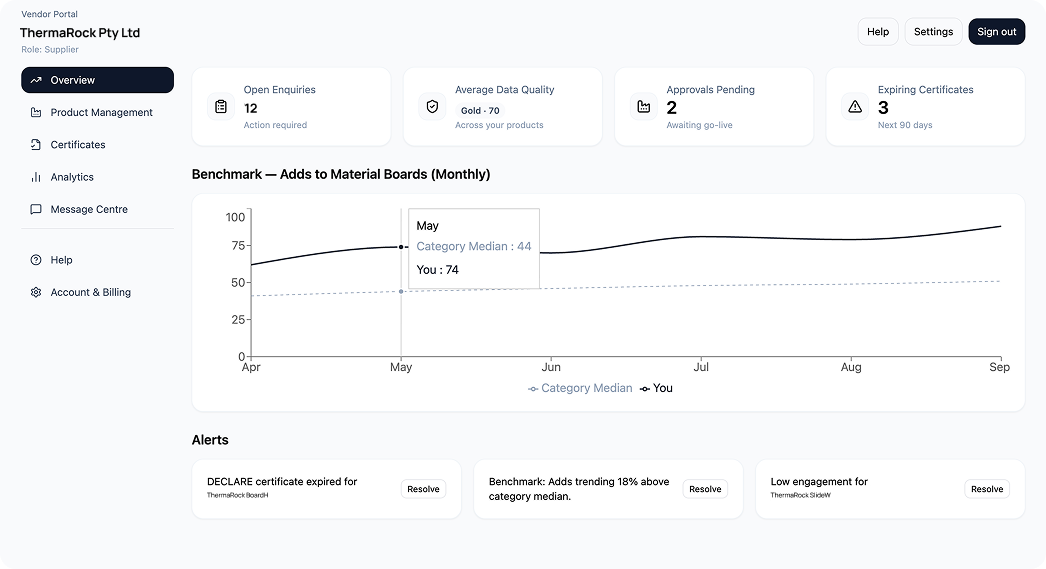Click the Certificates document icon
The image size is (1046, 569).
(x=36, y=145)
